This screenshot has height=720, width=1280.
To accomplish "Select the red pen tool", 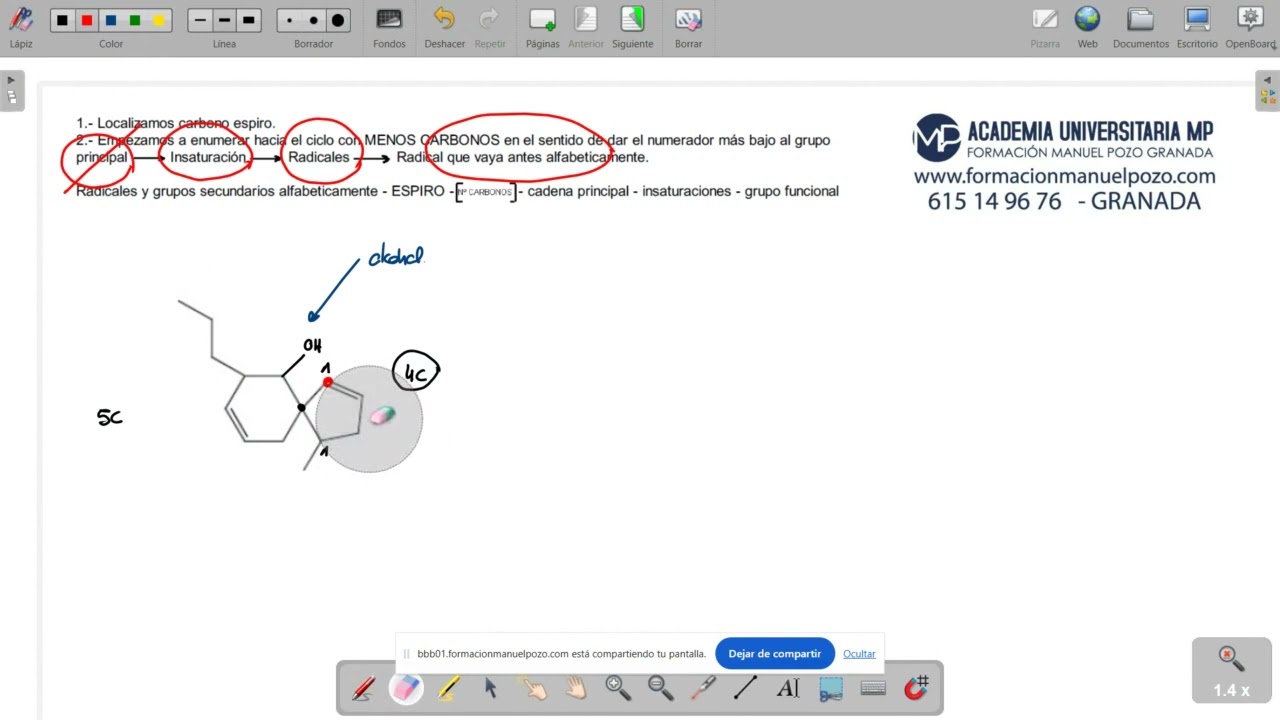I will 364,688.
